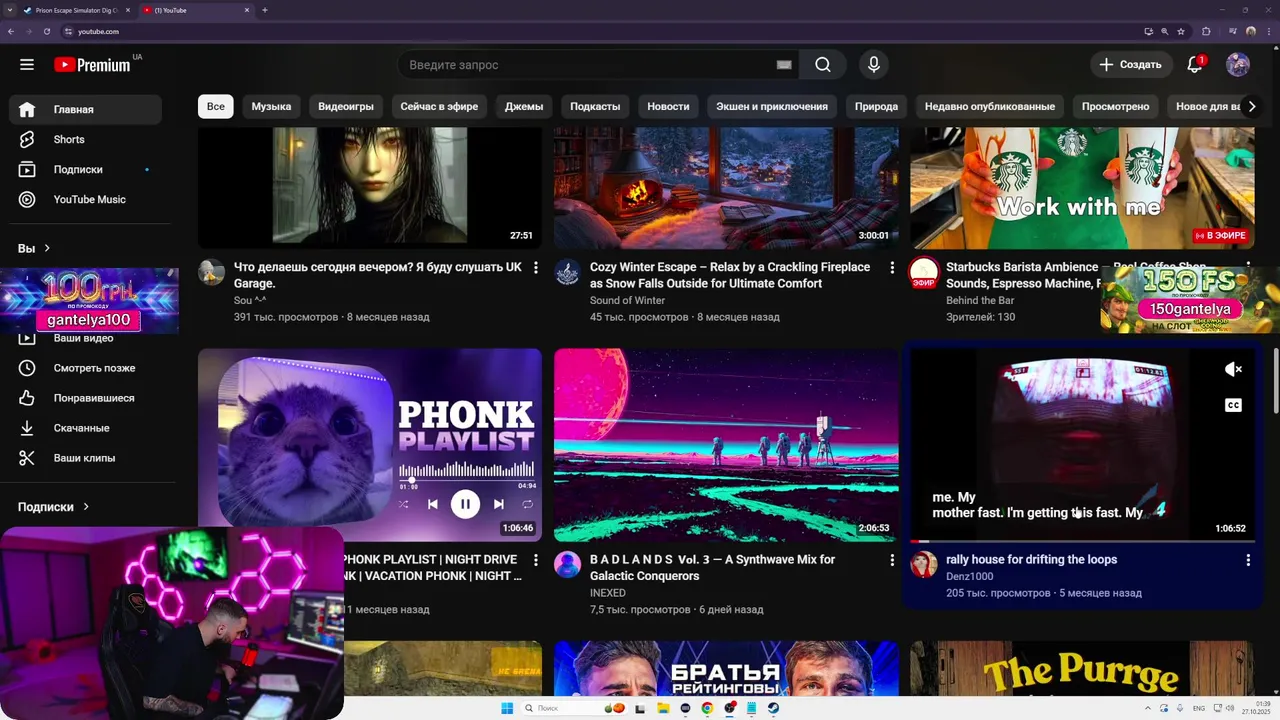
Task: Unmute the rally house preview
Action: coord(1233,369)
